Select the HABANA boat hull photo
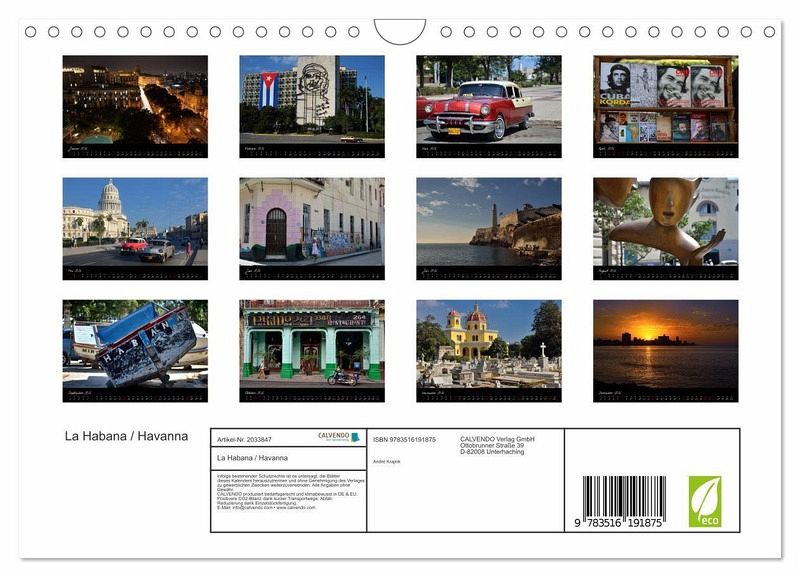The image size is (800, 577). click(135, 351)
